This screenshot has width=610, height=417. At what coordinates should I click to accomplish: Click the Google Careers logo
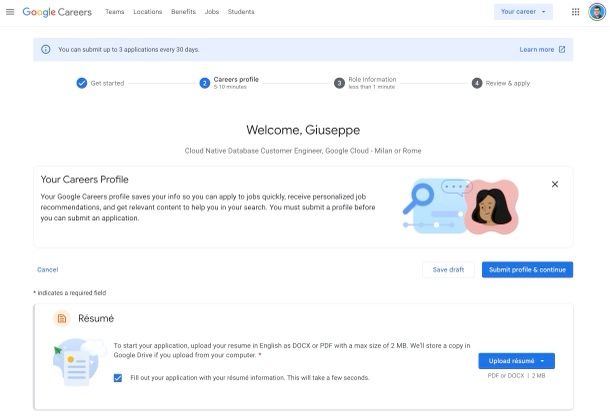(57, 12)
